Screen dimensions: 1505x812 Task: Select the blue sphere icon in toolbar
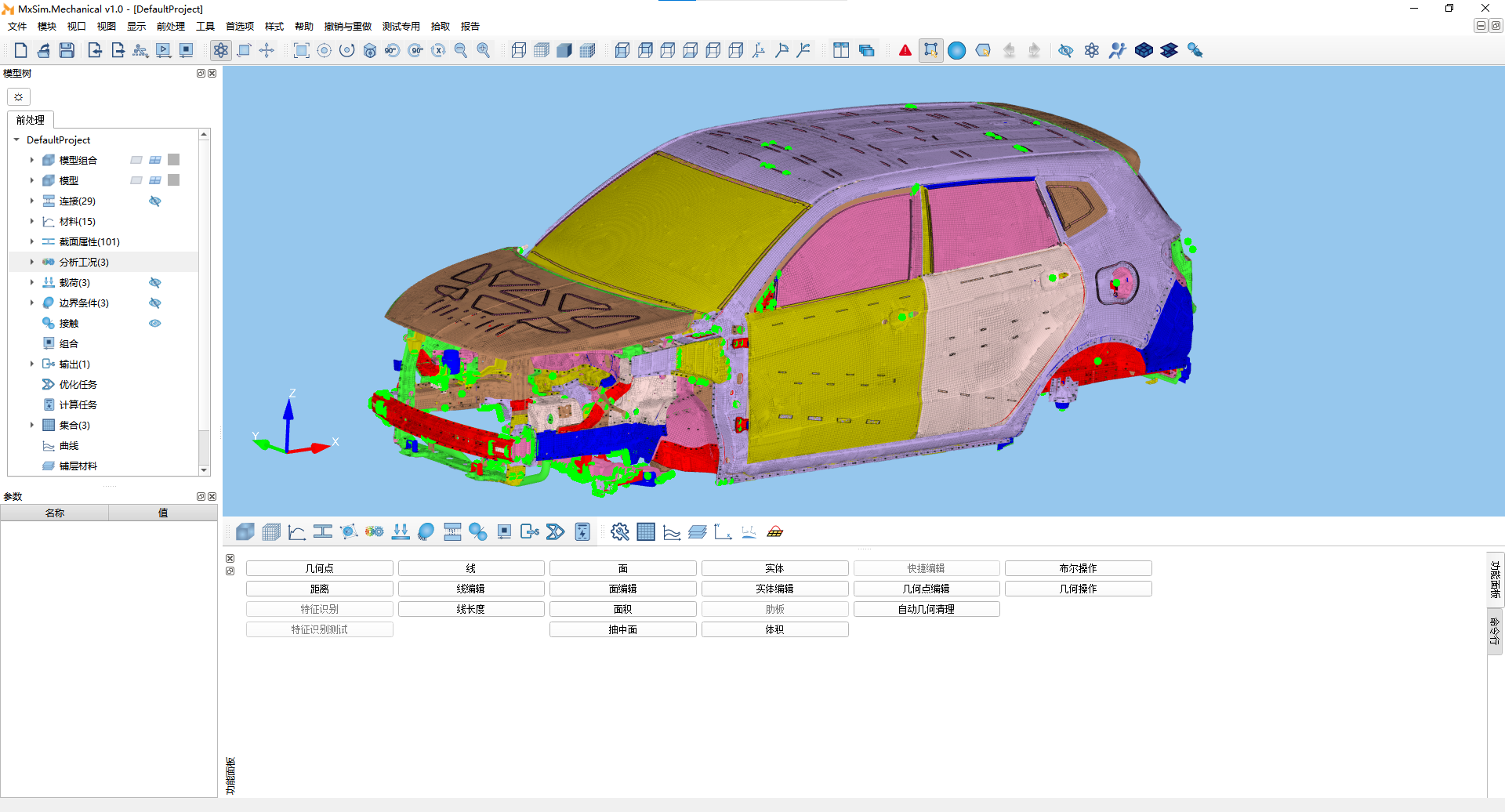coord(956,51)
